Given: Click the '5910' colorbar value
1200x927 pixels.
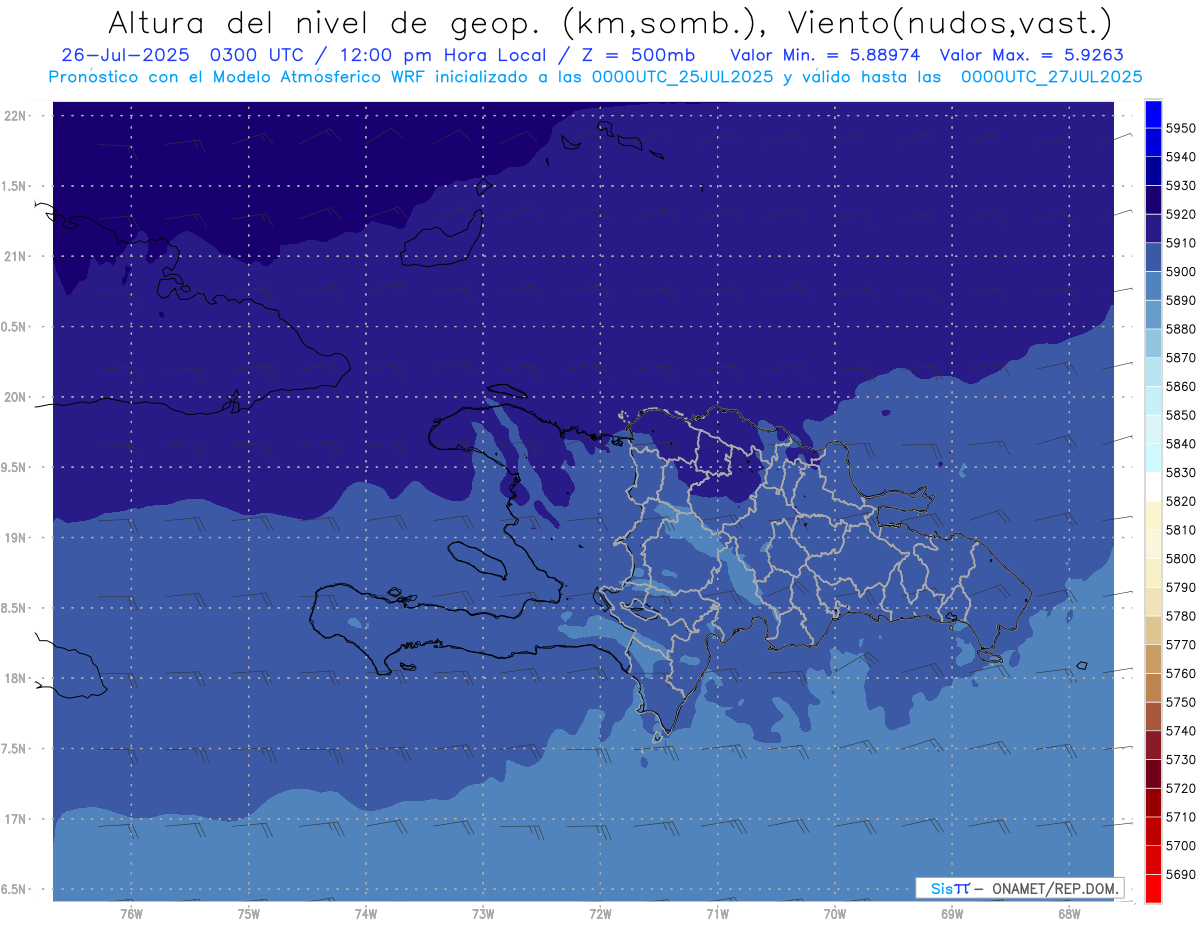Looking at the screenshot, I should 1181,243.
